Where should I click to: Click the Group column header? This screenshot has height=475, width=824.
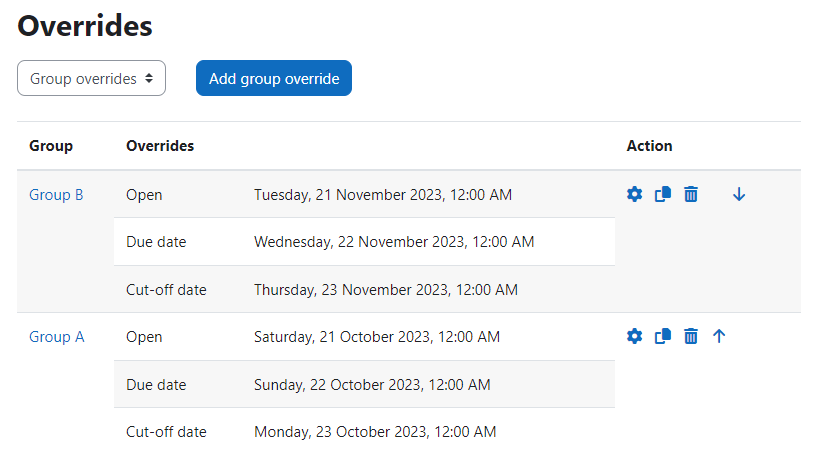(x=51, y=146)
